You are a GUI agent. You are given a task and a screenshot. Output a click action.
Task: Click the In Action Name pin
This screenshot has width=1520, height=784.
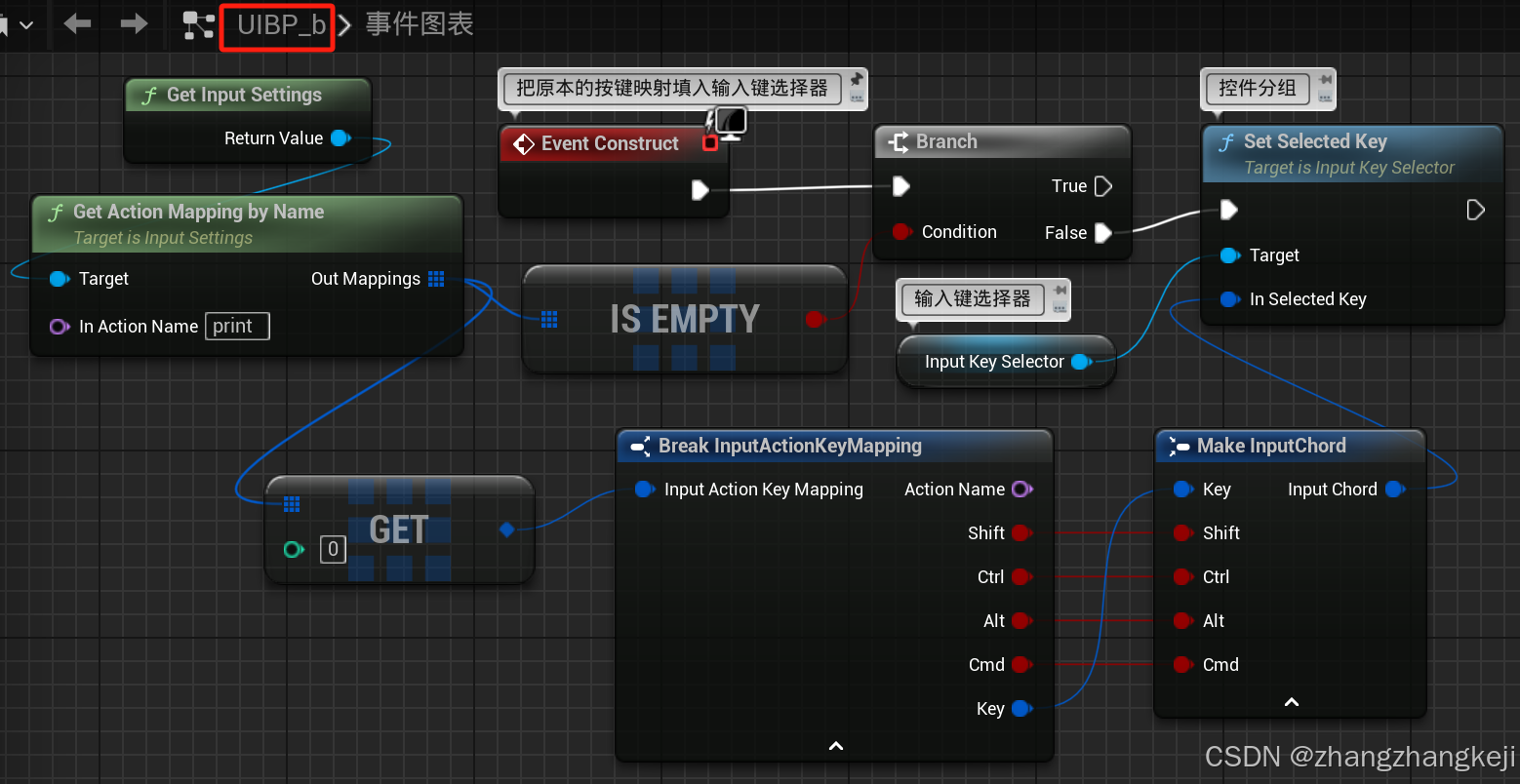60,327
